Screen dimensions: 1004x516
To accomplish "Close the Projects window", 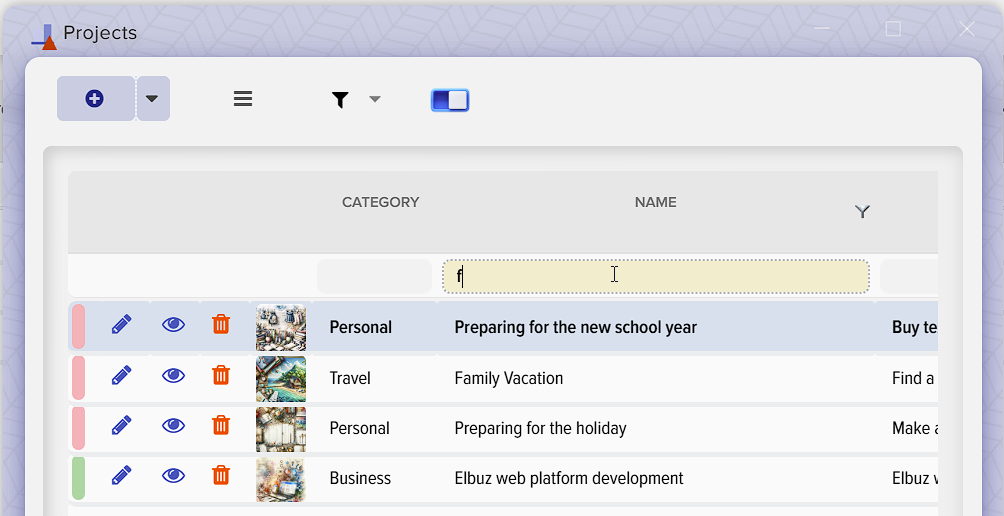I will pyautogui.click(x=967, y=29).
